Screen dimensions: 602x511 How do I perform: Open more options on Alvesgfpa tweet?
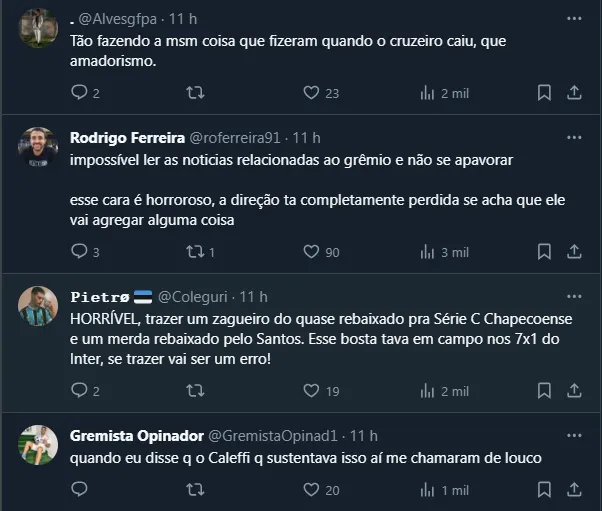(x=574, y=19)
